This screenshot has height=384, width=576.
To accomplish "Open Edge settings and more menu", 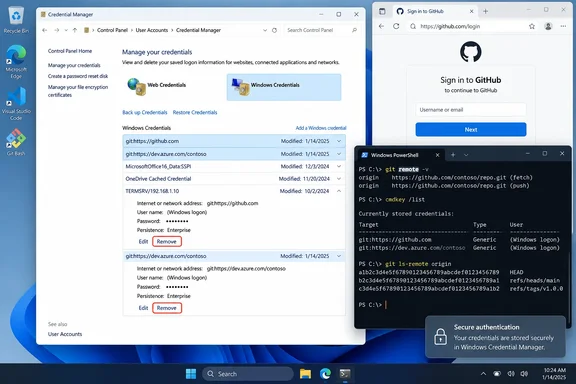I will [x=563, y=26].
